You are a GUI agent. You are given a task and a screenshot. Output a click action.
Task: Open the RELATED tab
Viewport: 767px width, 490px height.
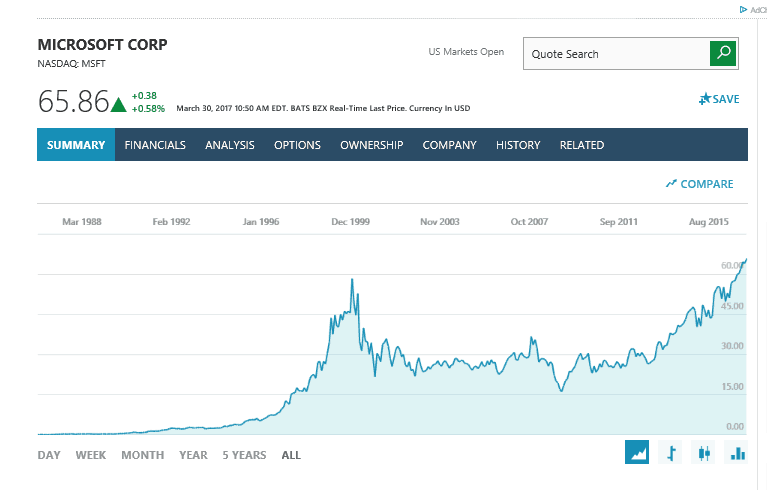(x=582, y=145)
